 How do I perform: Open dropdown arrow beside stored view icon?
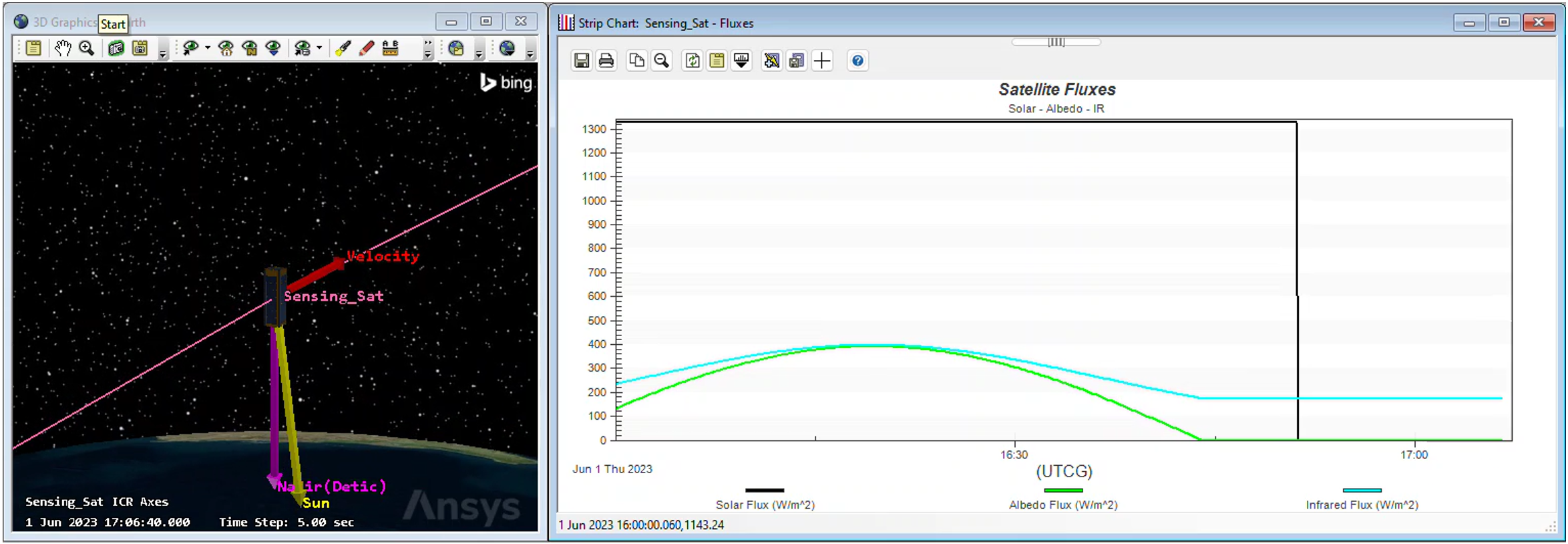319,48
